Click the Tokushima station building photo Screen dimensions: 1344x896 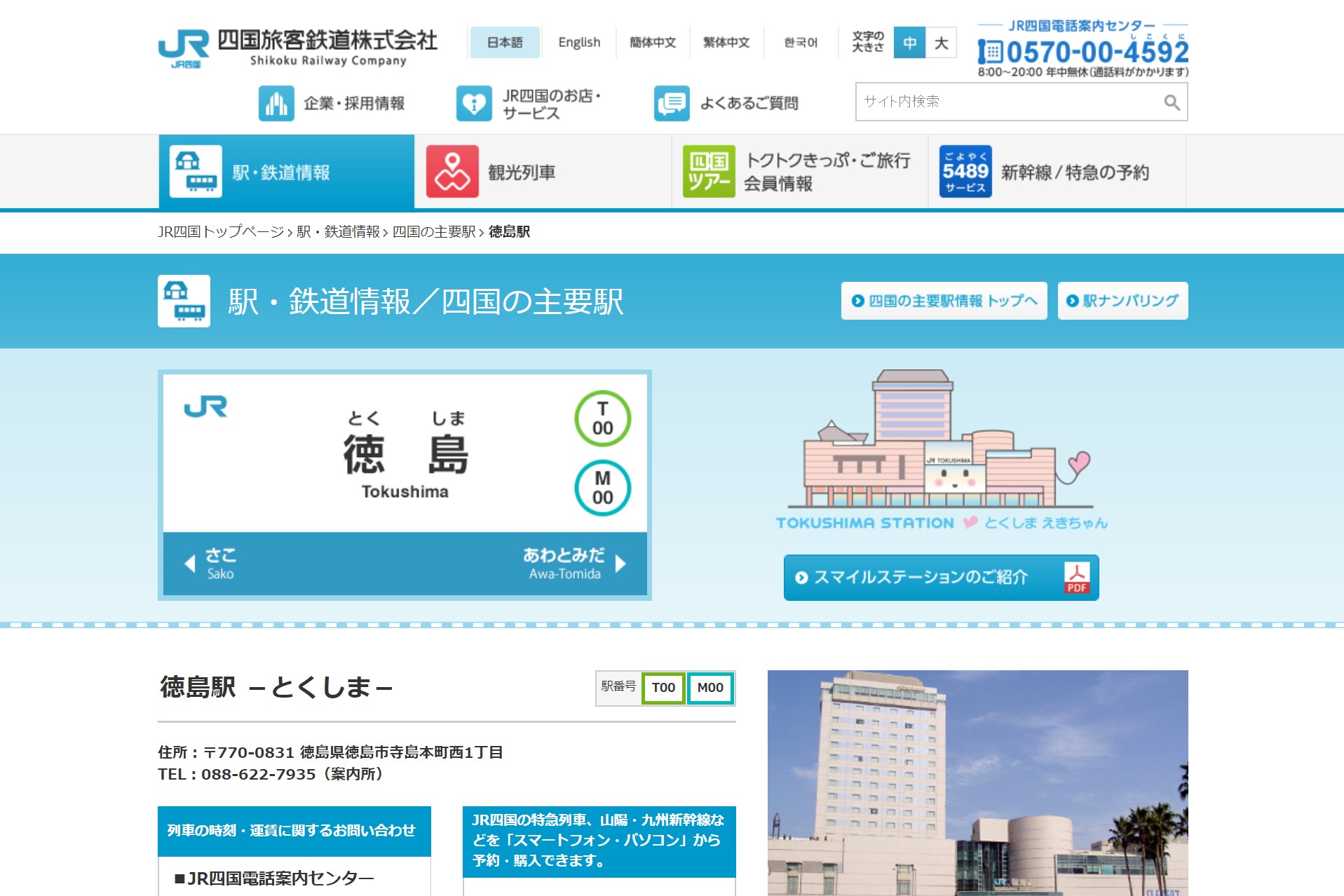pos(978,783)
